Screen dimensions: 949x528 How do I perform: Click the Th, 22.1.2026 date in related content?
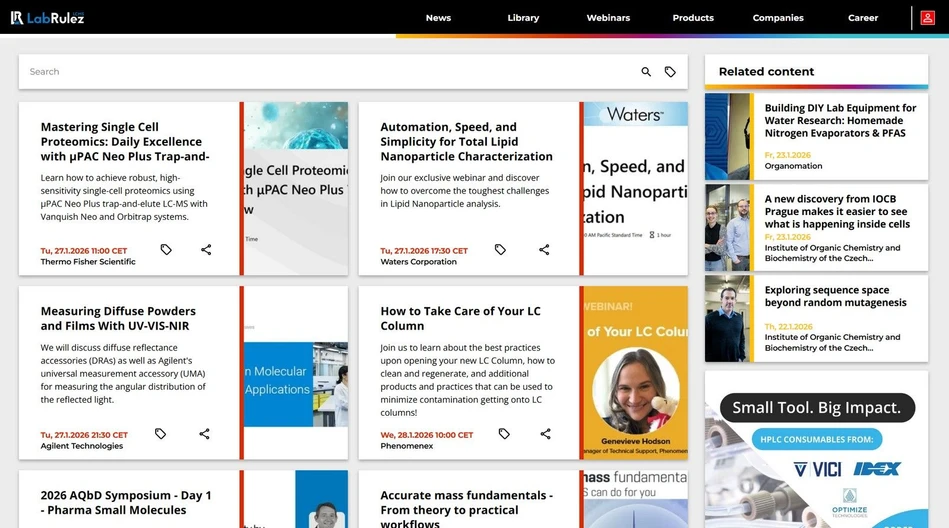tap(788, 326)
